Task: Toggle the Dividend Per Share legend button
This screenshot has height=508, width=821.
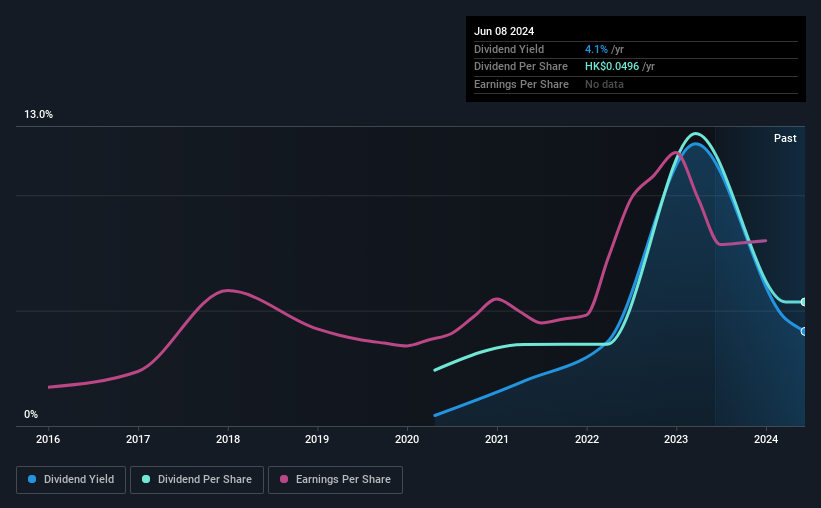Action: [197, 480]
